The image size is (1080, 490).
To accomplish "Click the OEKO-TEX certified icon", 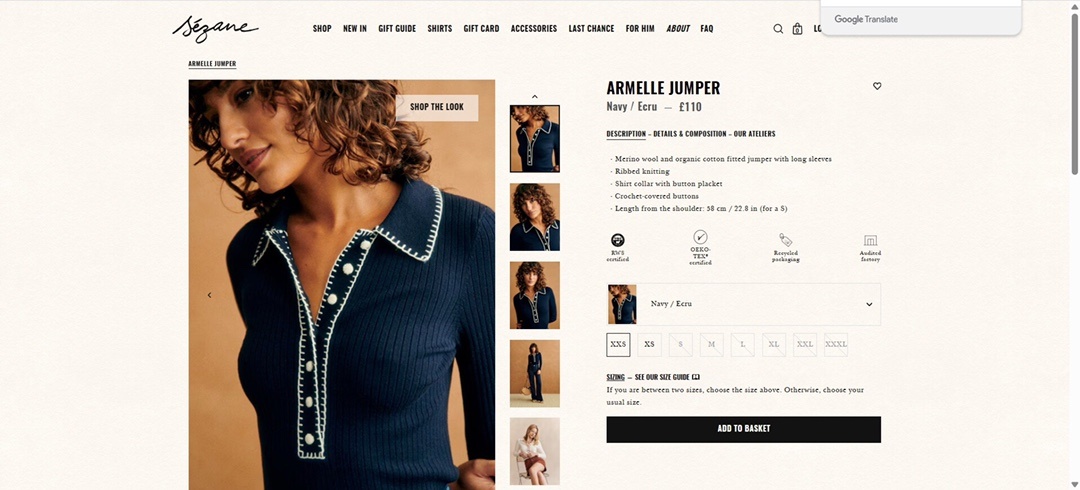I will click(700, 237).
